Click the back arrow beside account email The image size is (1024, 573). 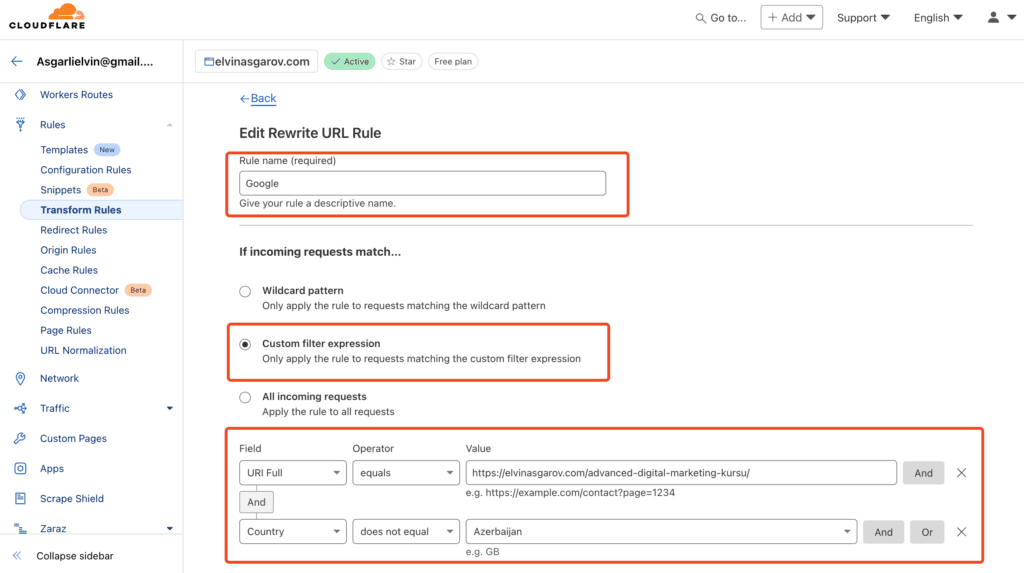coord(17,61)
